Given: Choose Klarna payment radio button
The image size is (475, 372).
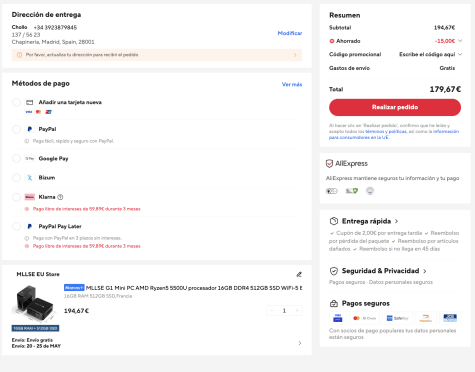Looking at the screenshot, I should (x=16, y=197).
